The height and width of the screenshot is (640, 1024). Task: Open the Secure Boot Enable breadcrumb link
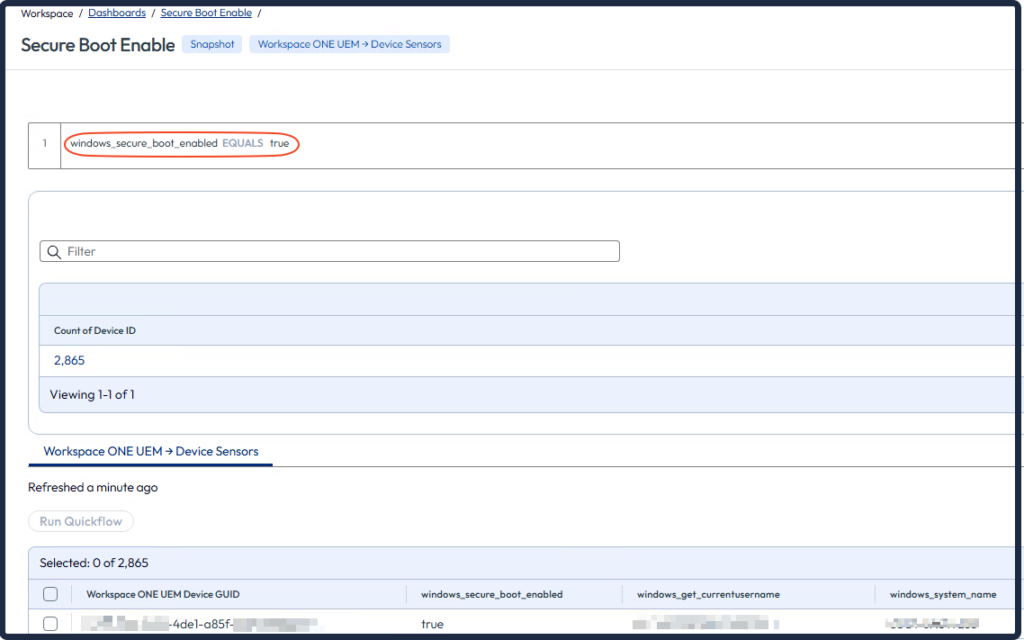point(206,13)
